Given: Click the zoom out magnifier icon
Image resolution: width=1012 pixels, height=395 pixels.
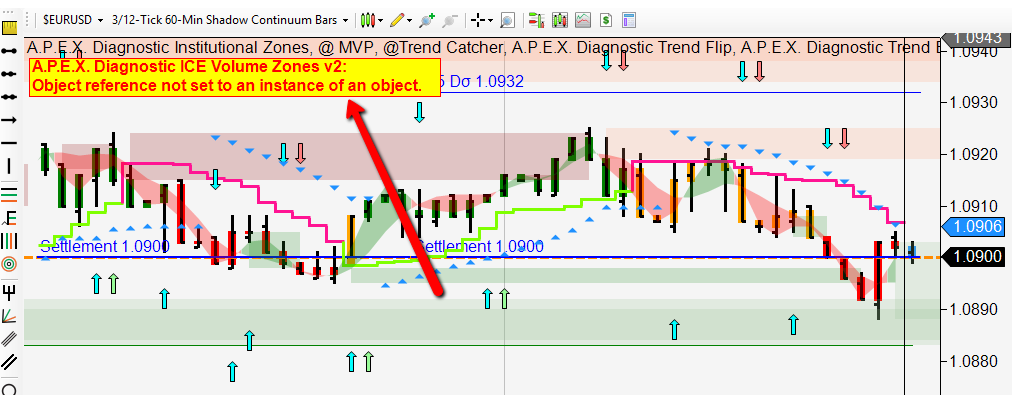Looking at the screenshot, I should [450, 21].
